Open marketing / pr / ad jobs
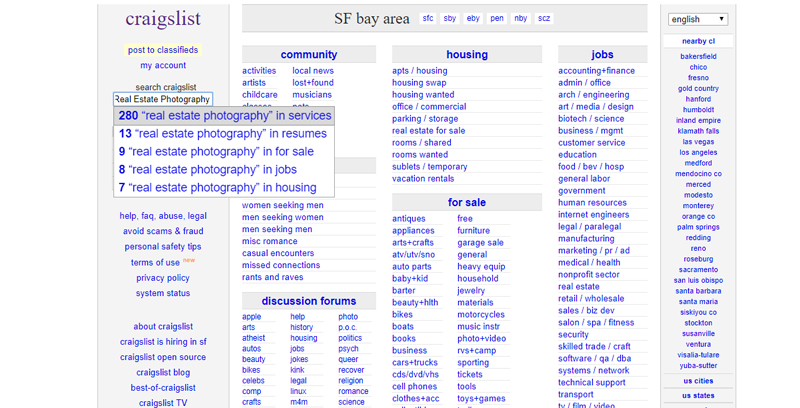This screenshot has width=800, height=408. pyautogui.click(x=594, y=250)
